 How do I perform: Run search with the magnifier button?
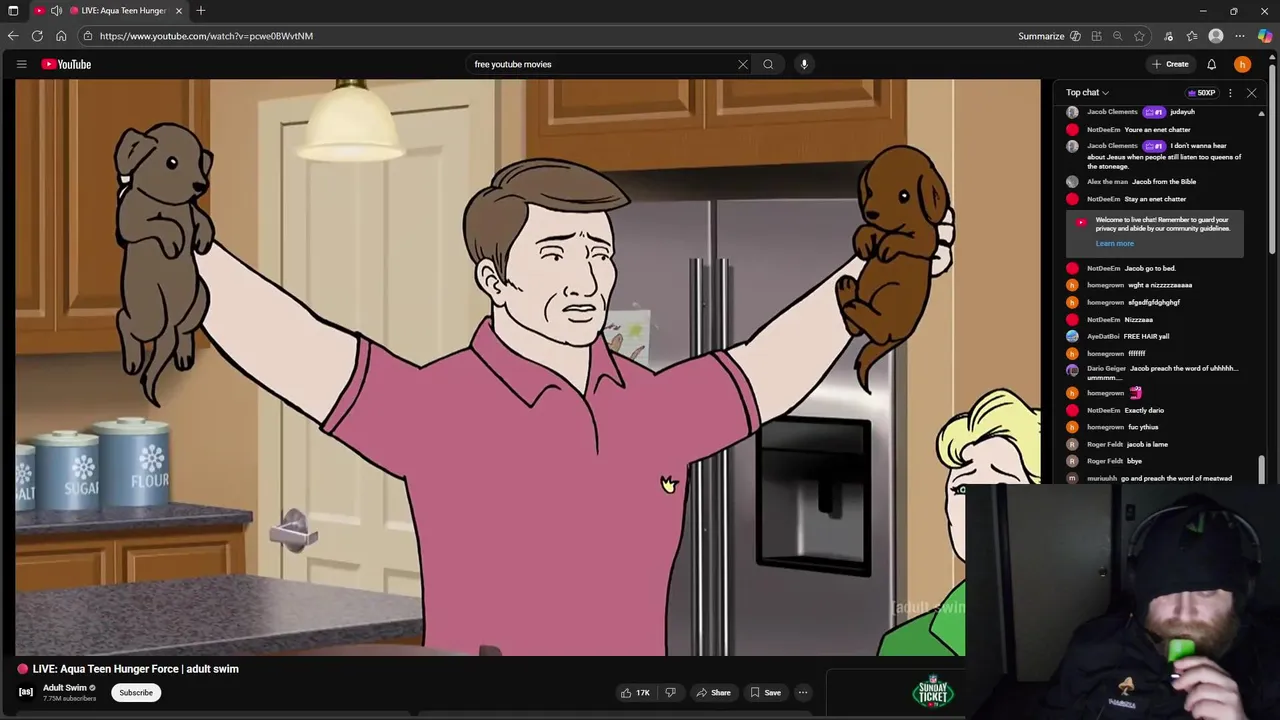(768, 64)
